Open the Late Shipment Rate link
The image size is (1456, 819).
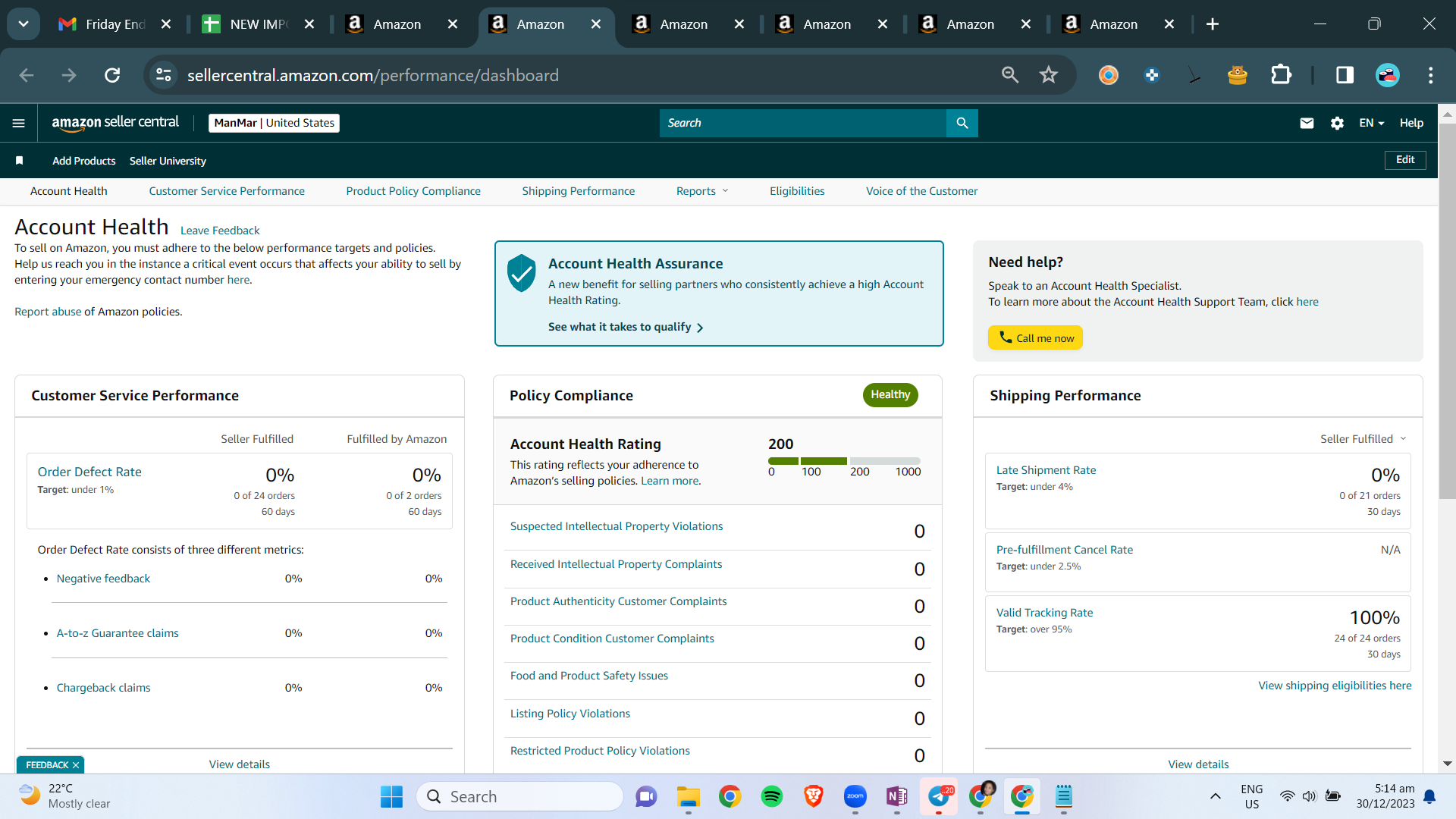click(x=1046, y=470)
